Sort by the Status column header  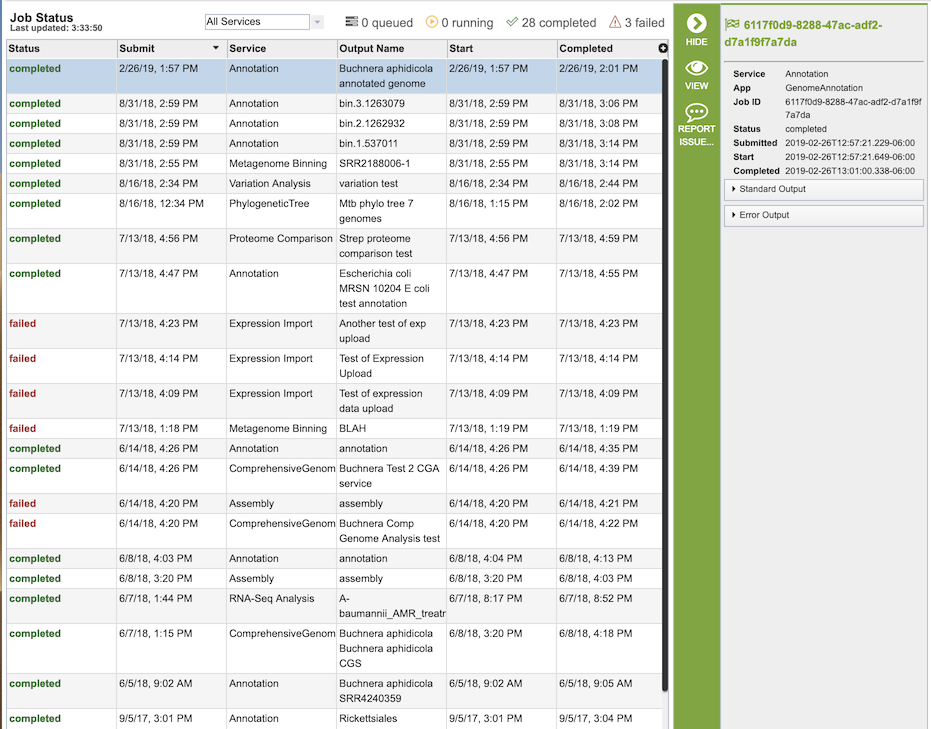(x=62, y=49)
